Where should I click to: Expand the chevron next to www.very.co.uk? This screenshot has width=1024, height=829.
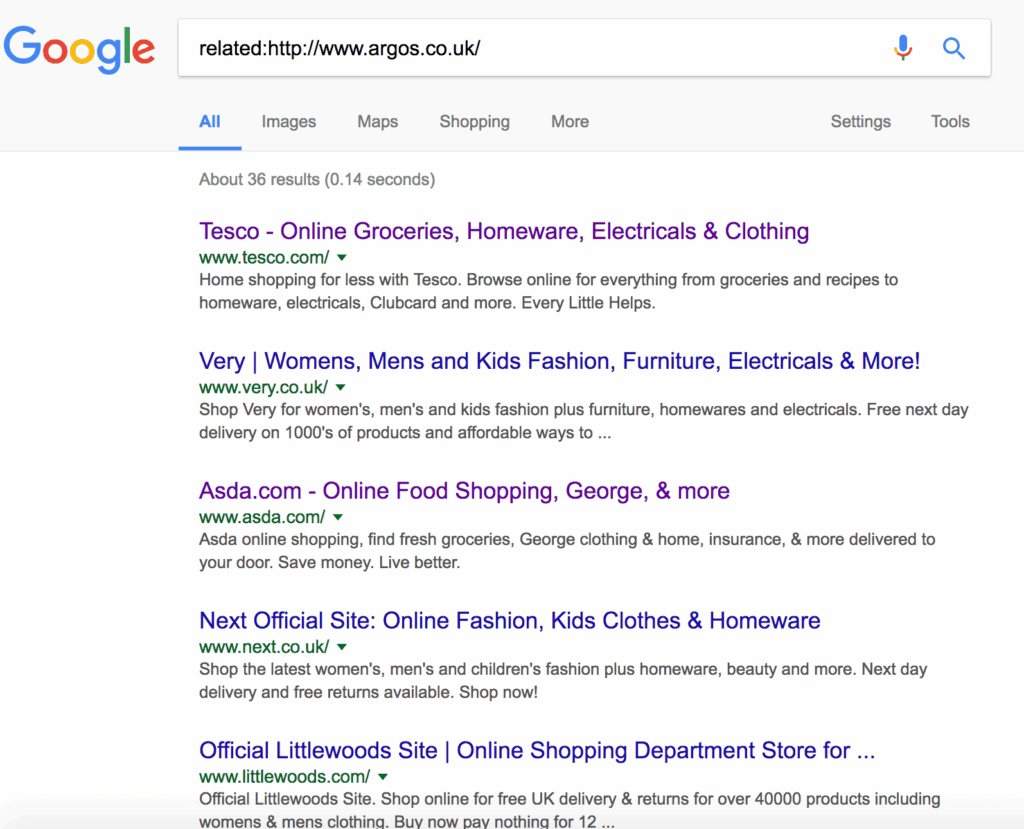[340, 387]
